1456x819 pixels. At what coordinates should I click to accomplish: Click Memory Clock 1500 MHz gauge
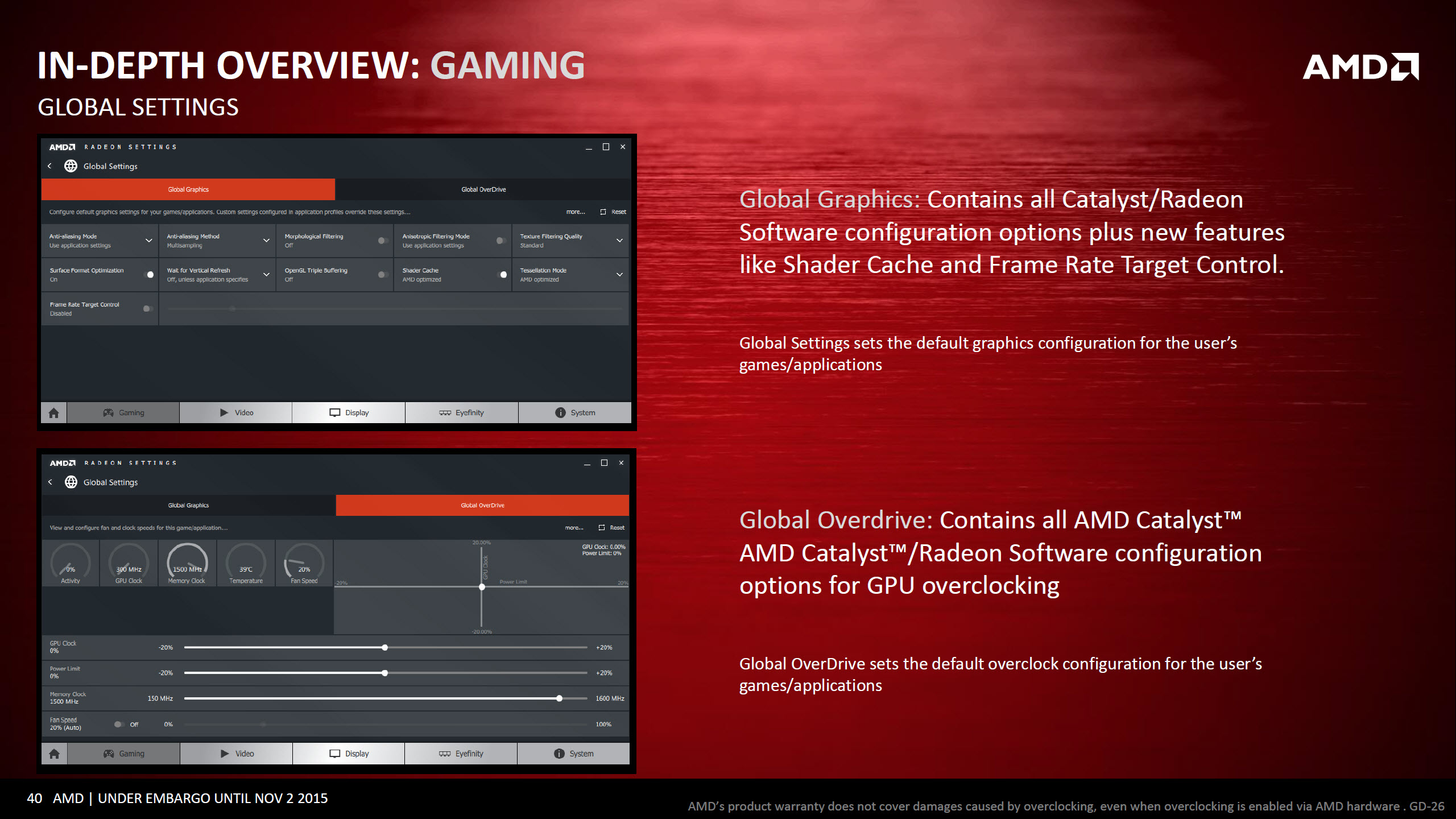pyautogui.click(x=187, y=563)
